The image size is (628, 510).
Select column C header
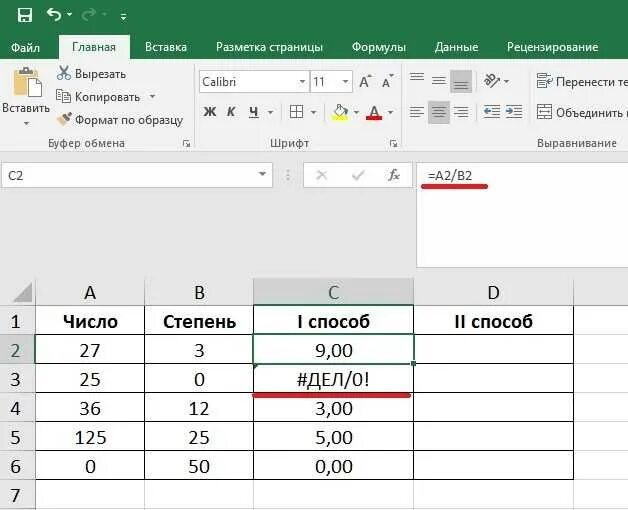tap(333, 292)
